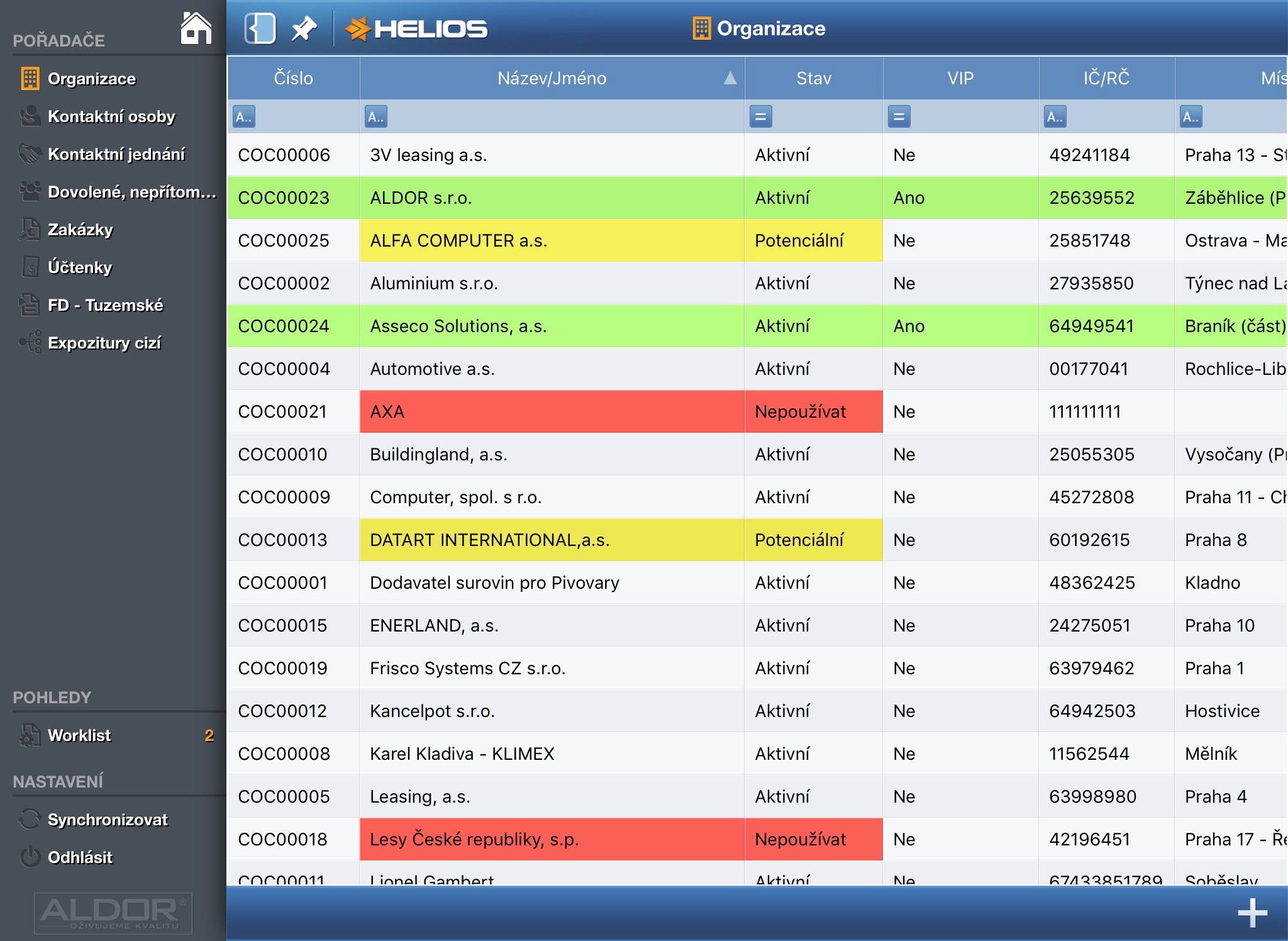Select Karel Kladiva - KLIMEX row
The width and height of the screenshot is (1288, 941).
click(x=757, y=754)
